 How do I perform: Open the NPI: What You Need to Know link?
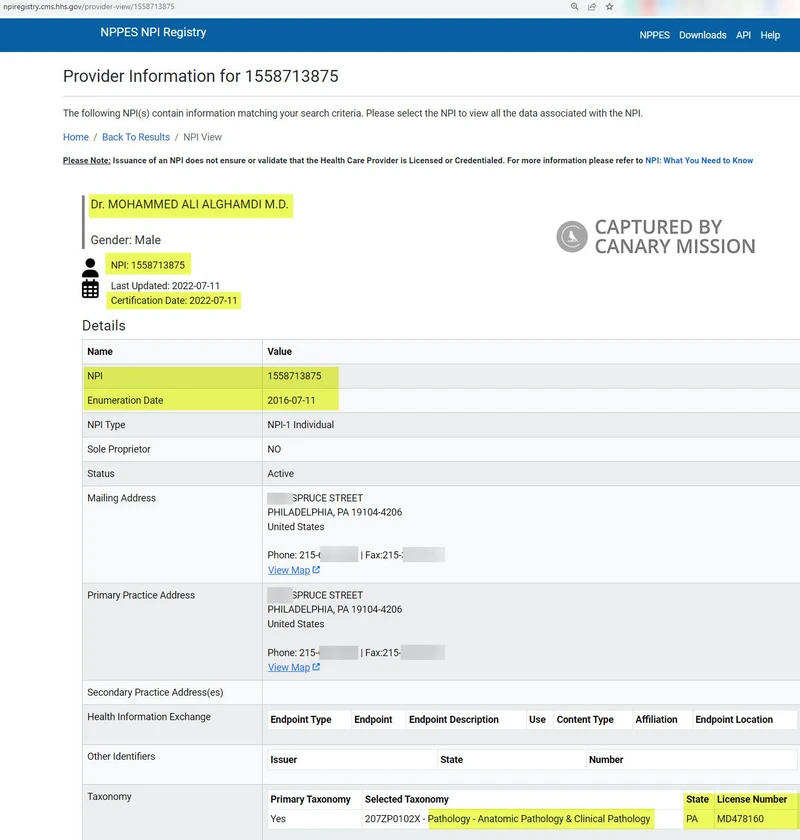click(700, 160)
